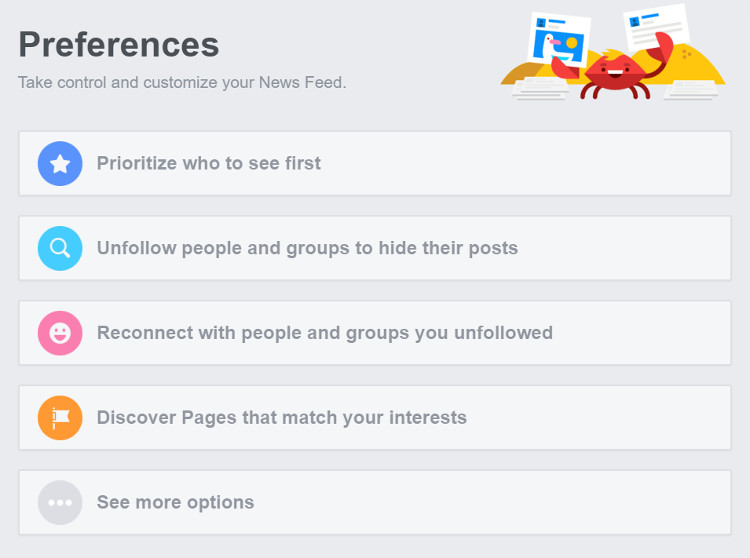The height and width of the screenshot is (558, 750).
Task: Click the gray three-dots icon
Action: point(60,502)
